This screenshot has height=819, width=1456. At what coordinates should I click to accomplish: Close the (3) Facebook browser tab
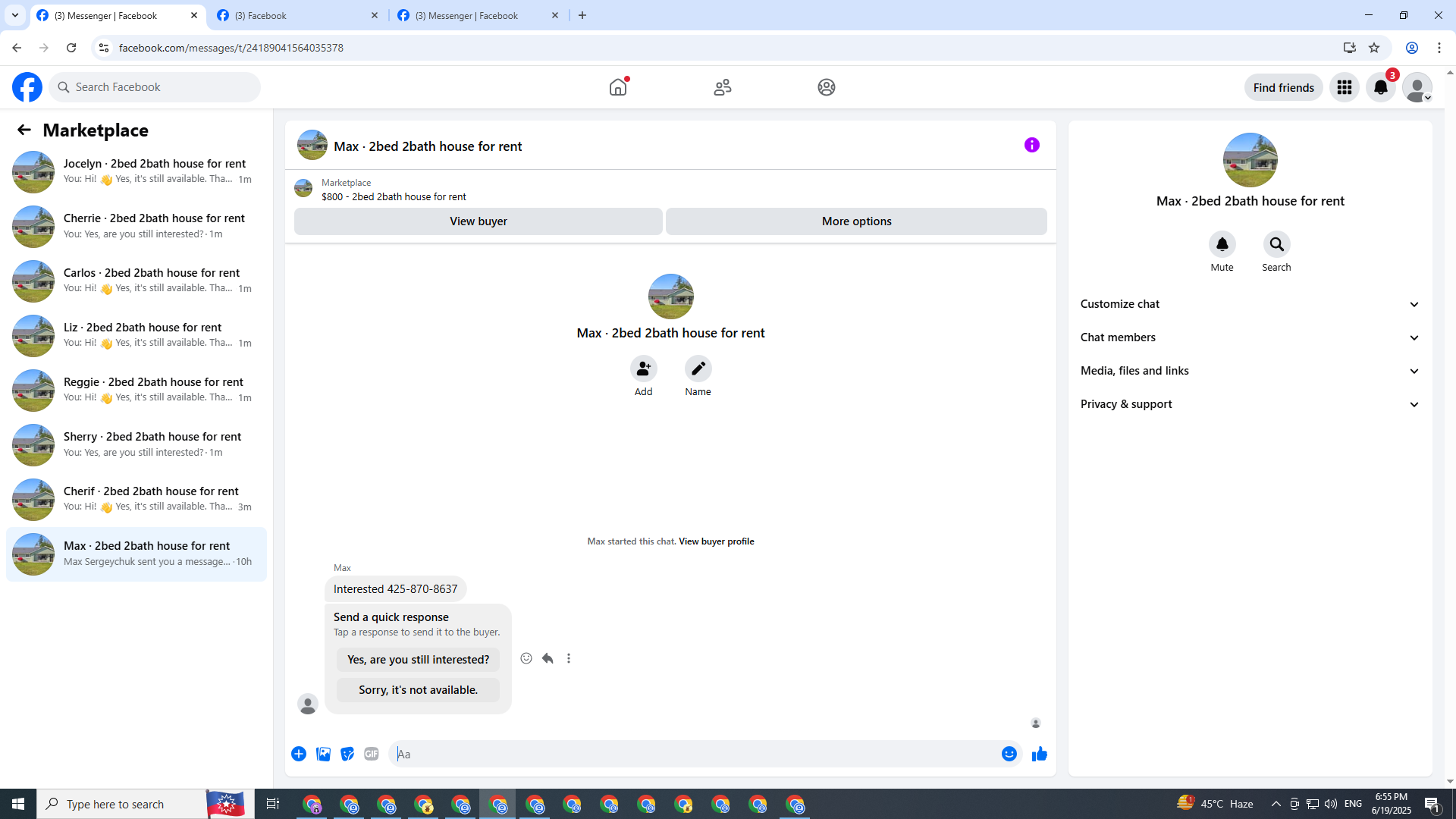point(375,15)
